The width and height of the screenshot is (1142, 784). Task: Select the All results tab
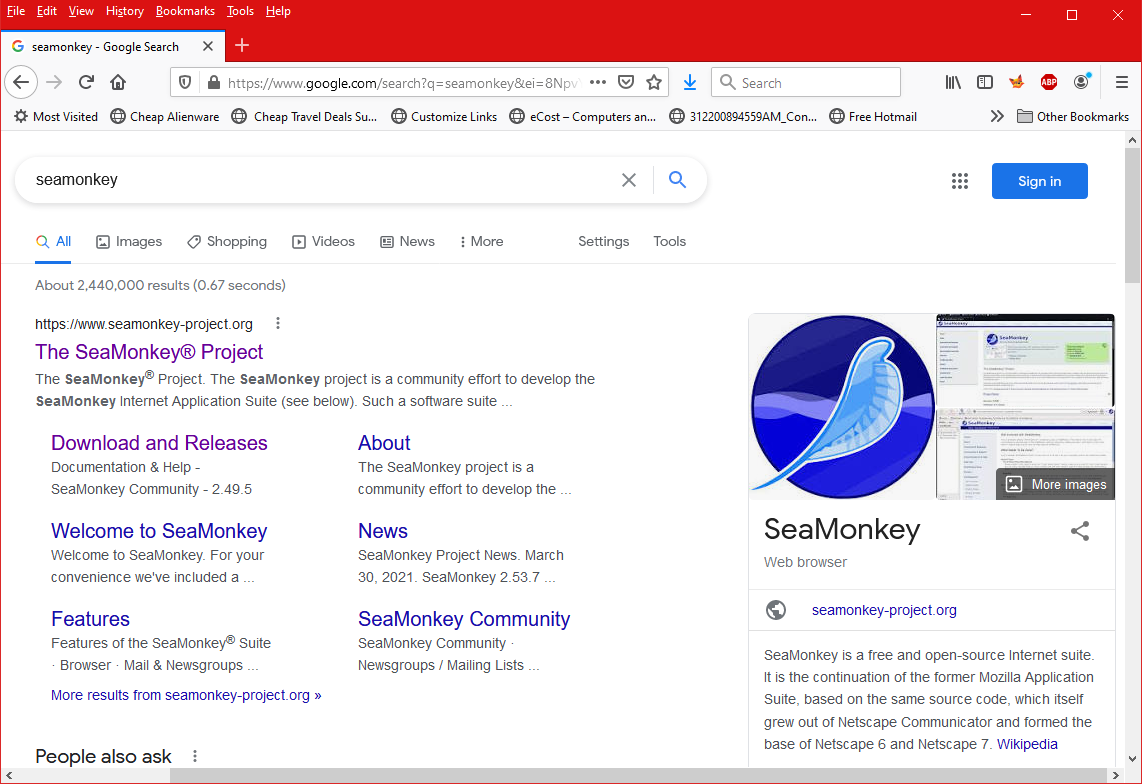(x=53, y=241)
